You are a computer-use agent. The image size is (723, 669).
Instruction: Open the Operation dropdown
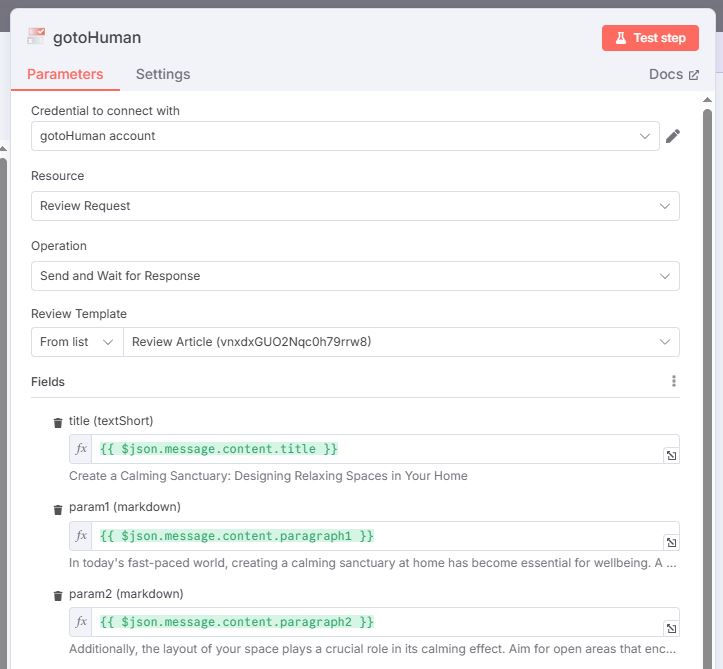click(x=355, y=276)
